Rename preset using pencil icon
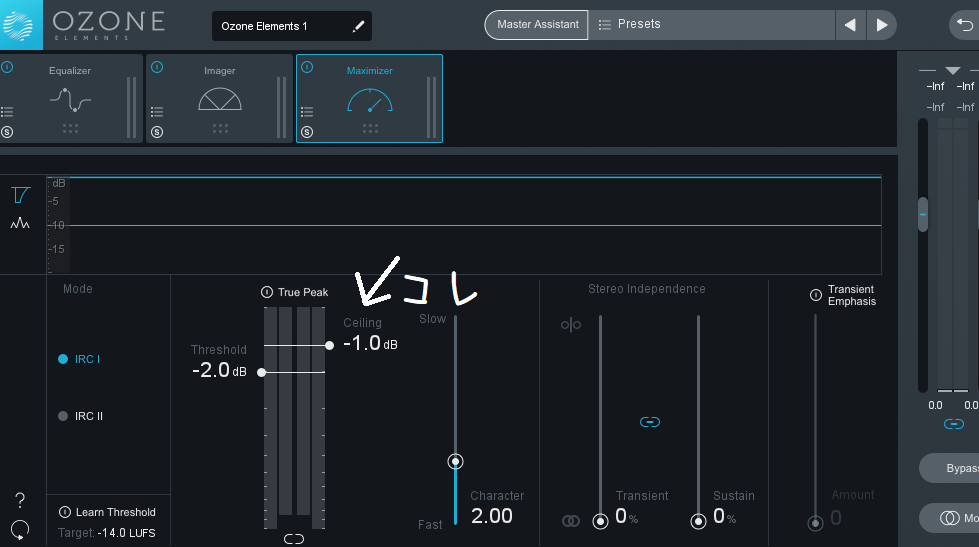Image resolution: width=979 pixels, height=547 pixels. tap(358, 26)
